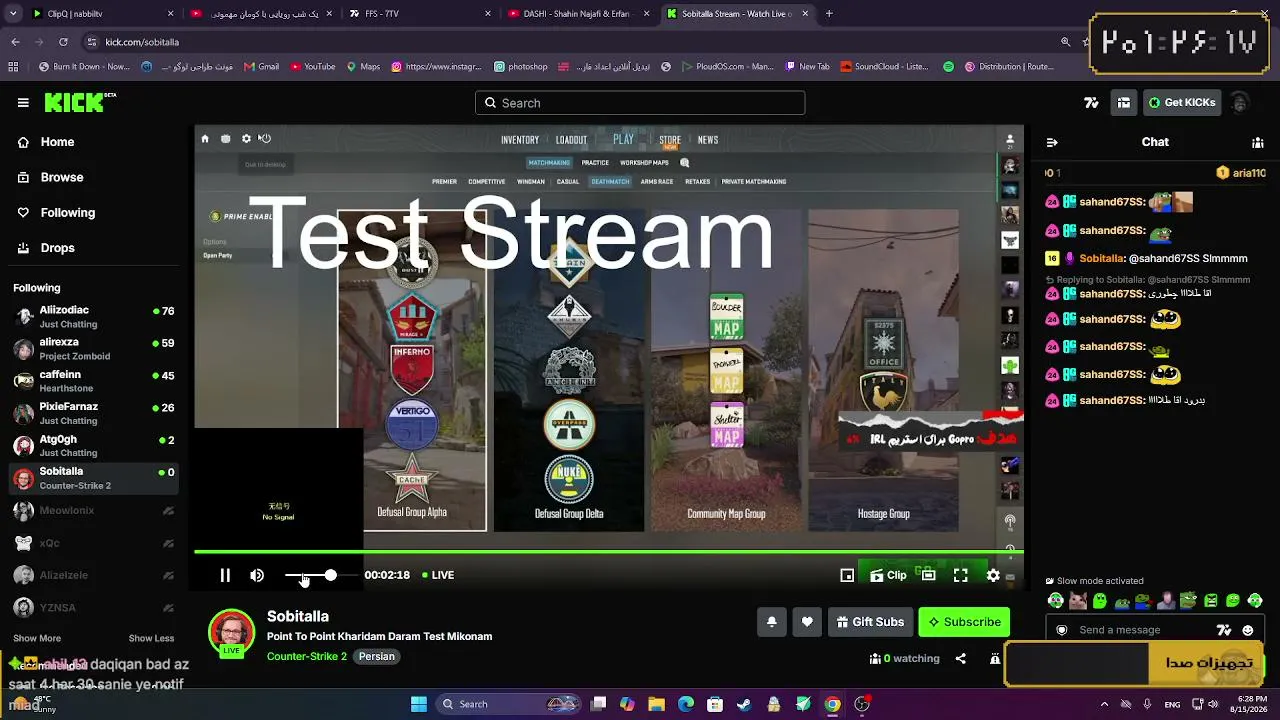Click the Get KICKs button
The height and width of the screenshot is (720, 1280).
pyautogui.click(x=1182, y=103)
